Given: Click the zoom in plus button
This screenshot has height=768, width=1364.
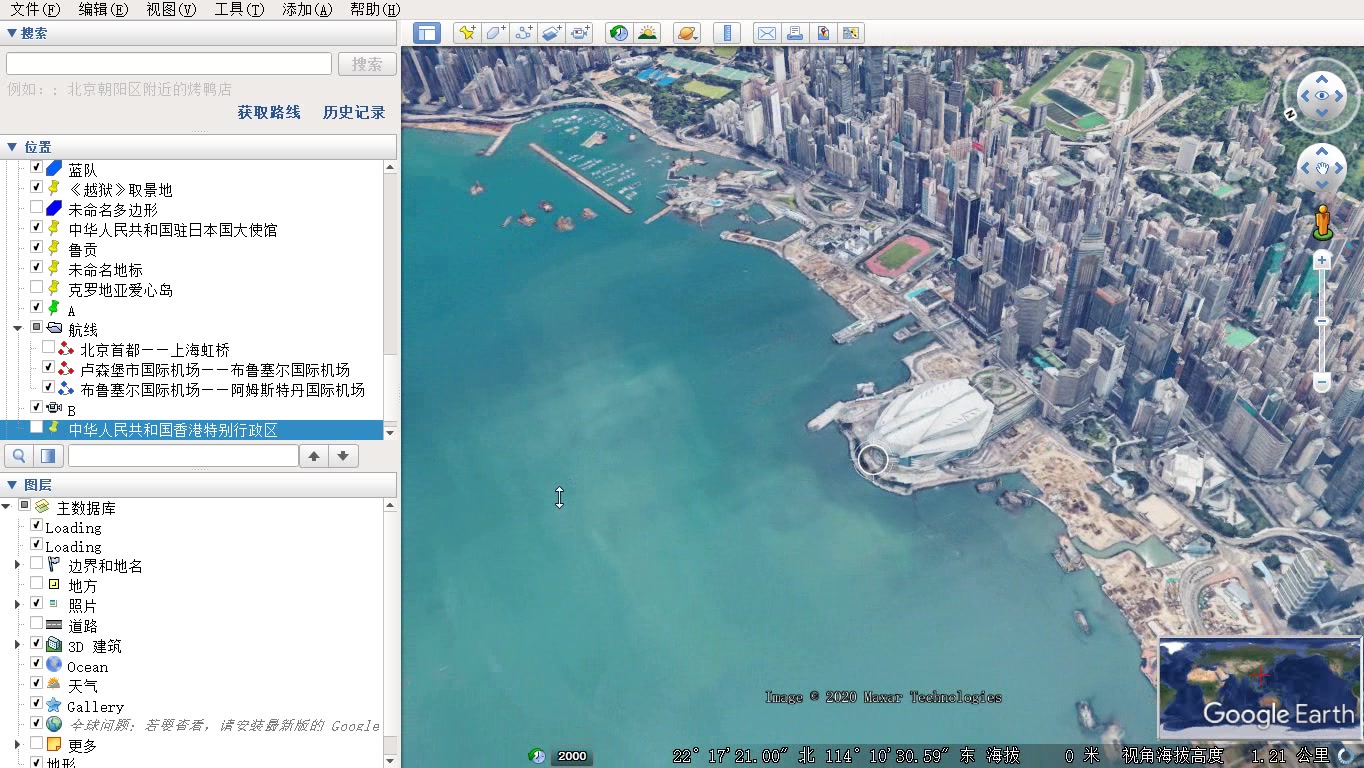Looking at the screenshot, I should (x=1322, y=260).
